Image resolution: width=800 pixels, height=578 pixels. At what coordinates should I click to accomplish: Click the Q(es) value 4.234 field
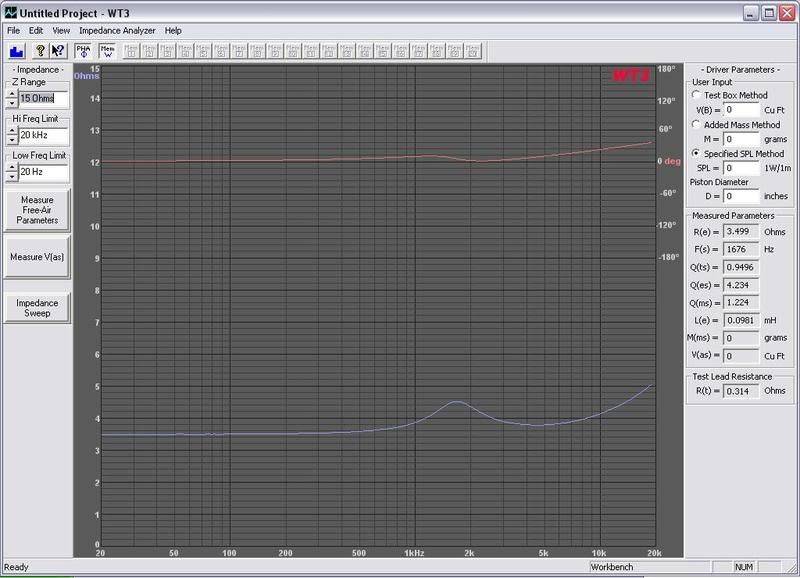pyautogui.click(x=741, y=285)
